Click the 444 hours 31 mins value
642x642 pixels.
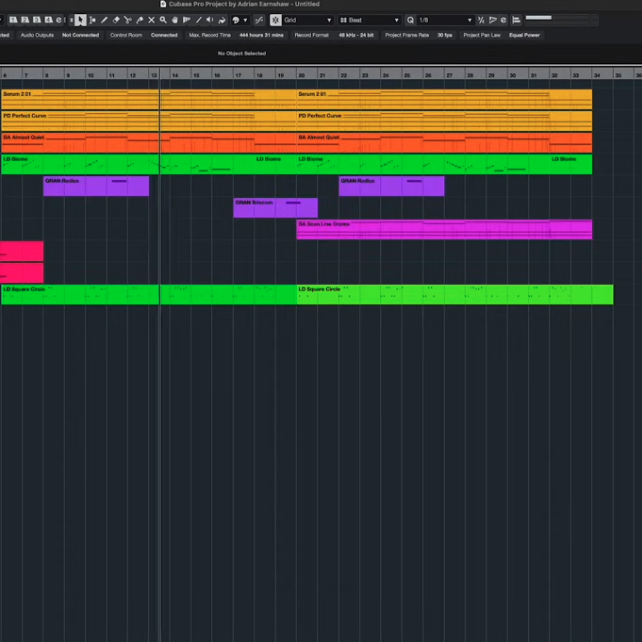[261, 35]
